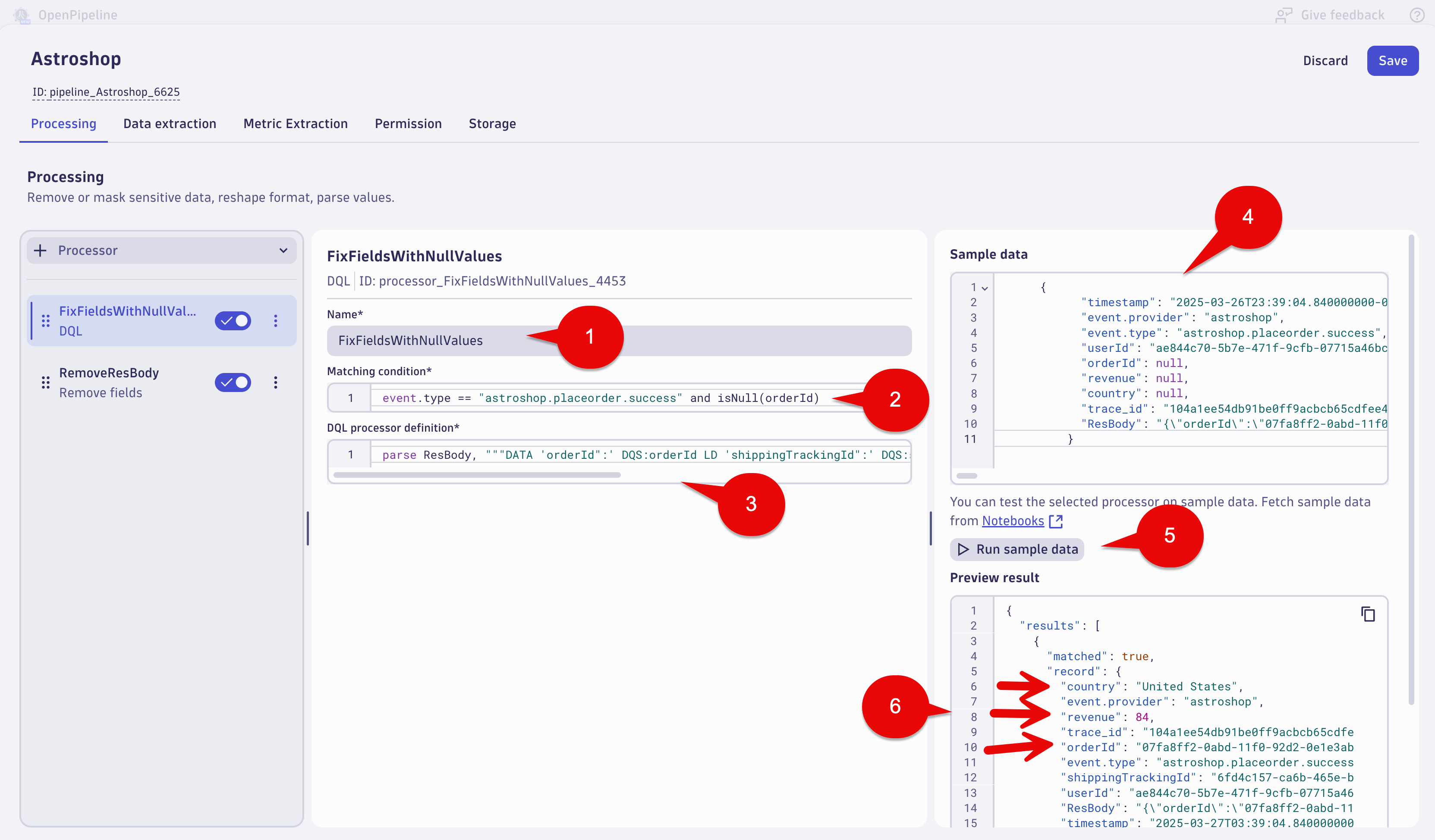1435x840 pixels.
Task: Focus the Matching condition editor
Action: [619, 398]
